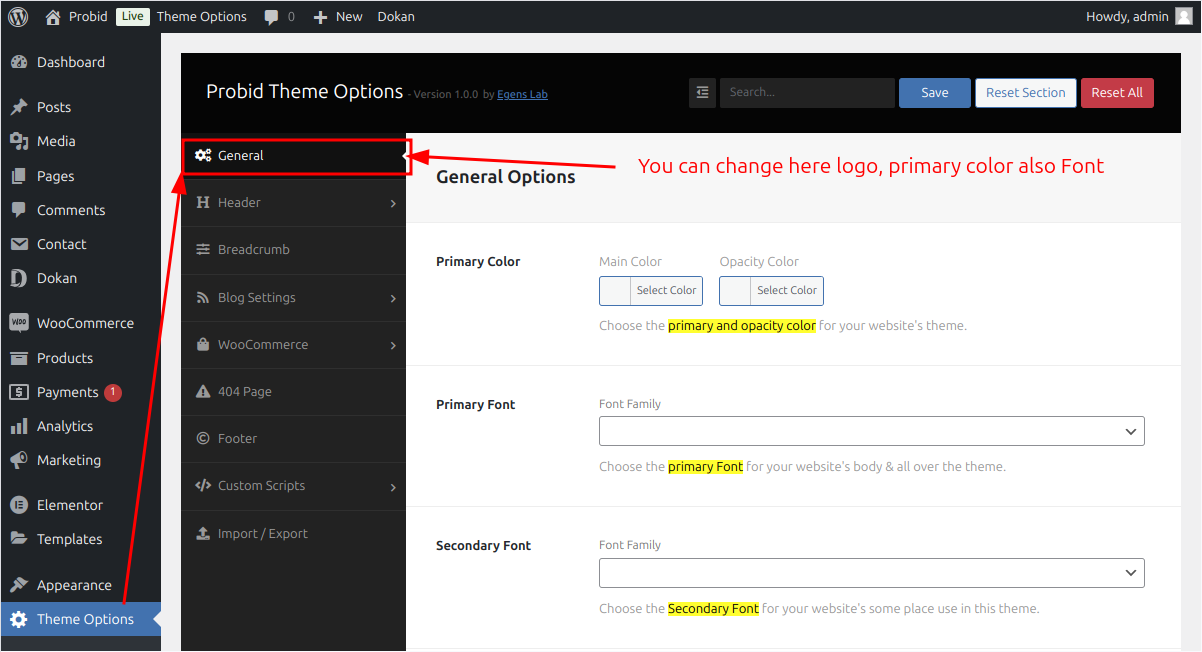
Task: Open the 404 Page options tab
Action: 294,392
